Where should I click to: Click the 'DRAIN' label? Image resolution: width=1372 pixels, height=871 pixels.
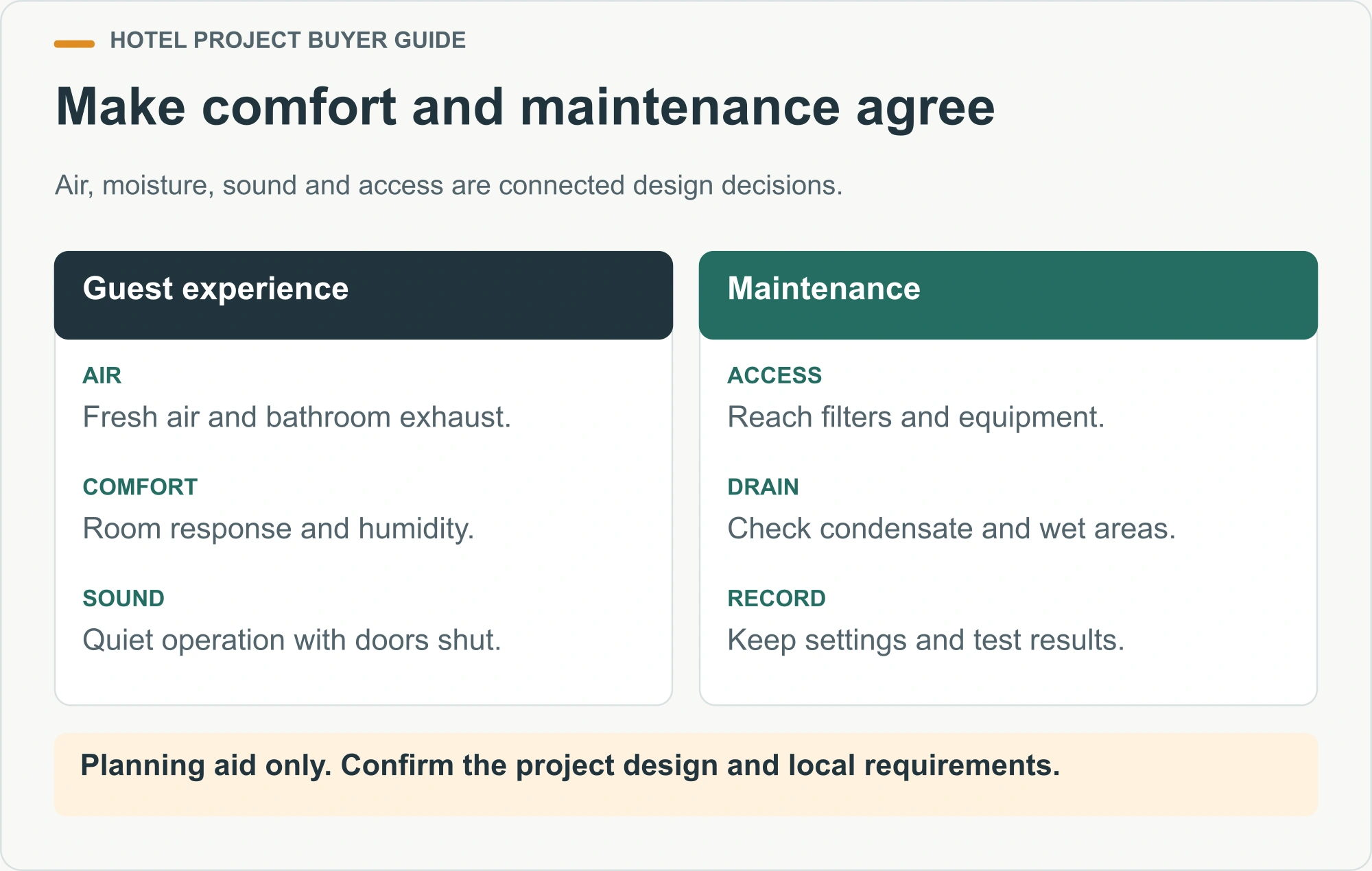(x=763, y=487)
